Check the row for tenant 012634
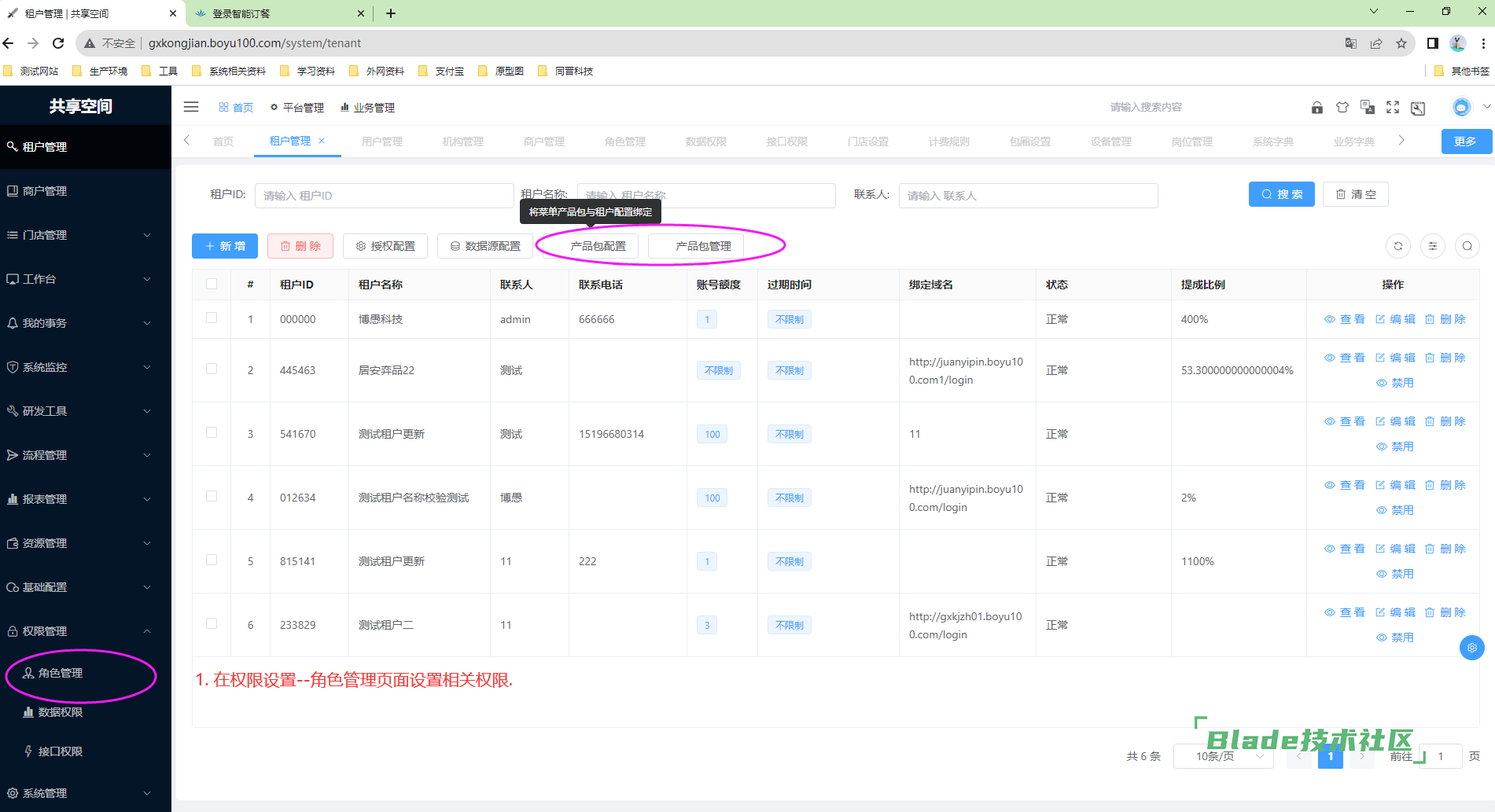The width and height of the screenshot is (1495, 812). [x=212, y=496]
